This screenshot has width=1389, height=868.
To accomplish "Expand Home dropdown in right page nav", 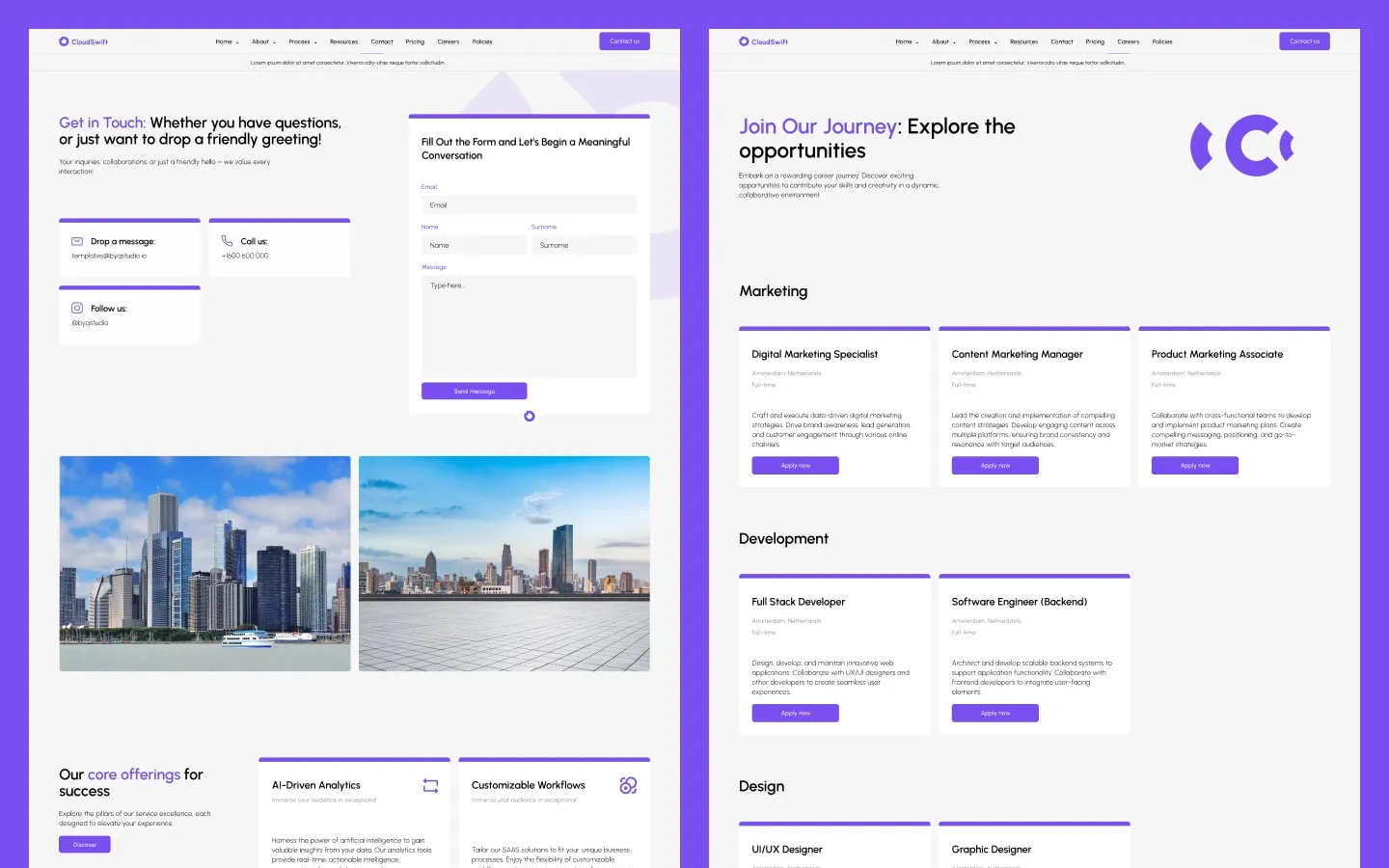I will [907, 41].
